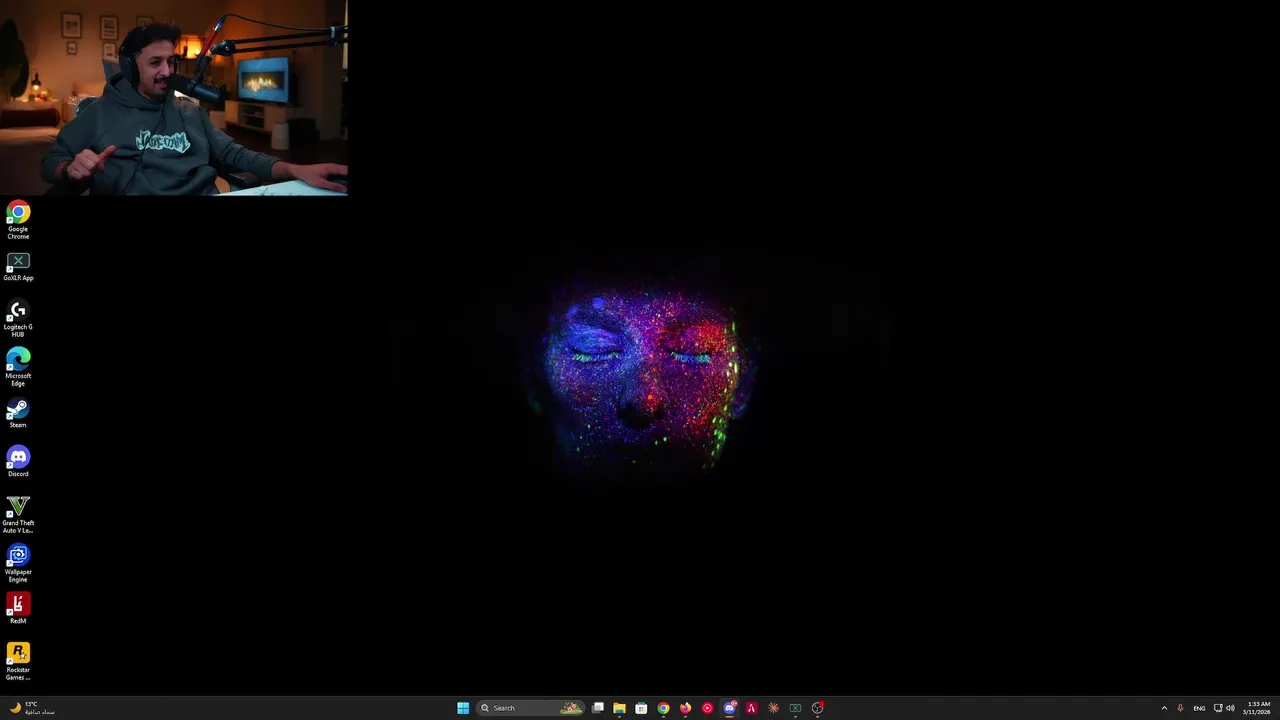Click the microphone tray icon
Image resolution: width=1280 pixels, height=720 pixels.
click(x=1180, y=708)
